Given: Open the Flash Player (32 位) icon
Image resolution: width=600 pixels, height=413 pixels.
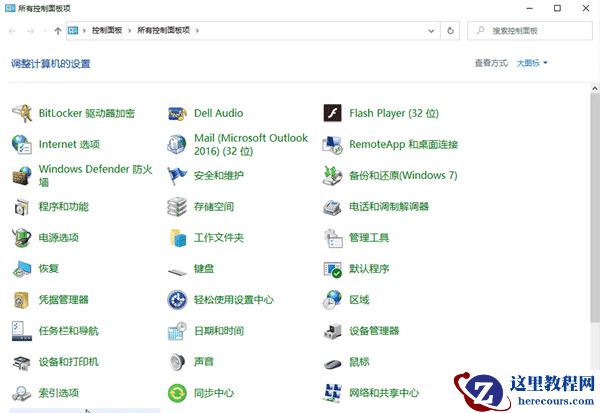Looking at the screenshot, I should coord(333,113).
